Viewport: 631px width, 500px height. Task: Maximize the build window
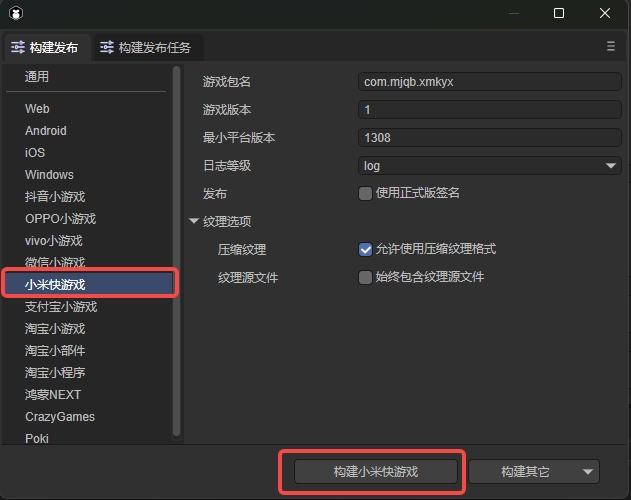[x=559, y=13]
